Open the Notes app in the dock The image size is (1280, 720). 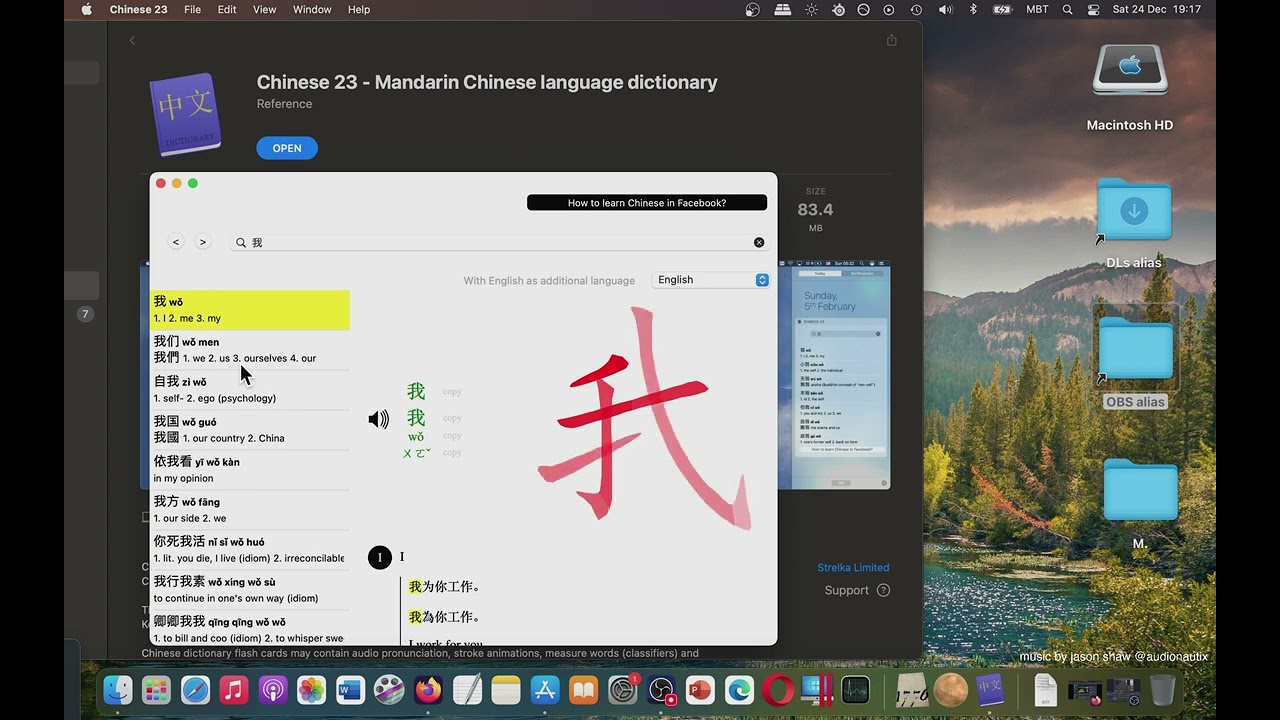click(506, 690)
